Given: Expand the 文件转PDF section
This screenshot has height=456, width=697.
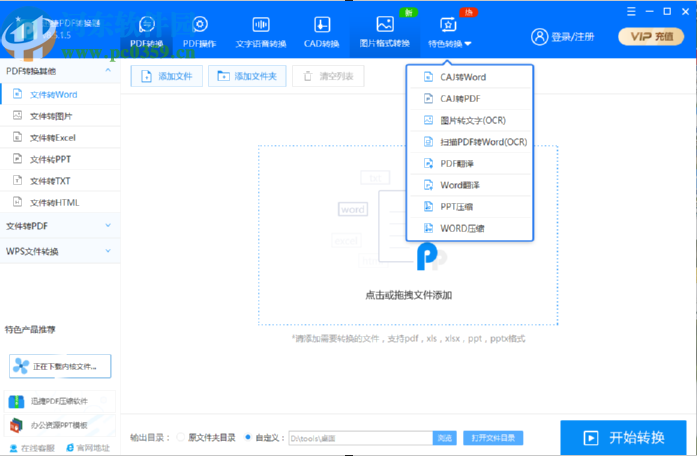Looking at the screenshot, I should point(108,225).
